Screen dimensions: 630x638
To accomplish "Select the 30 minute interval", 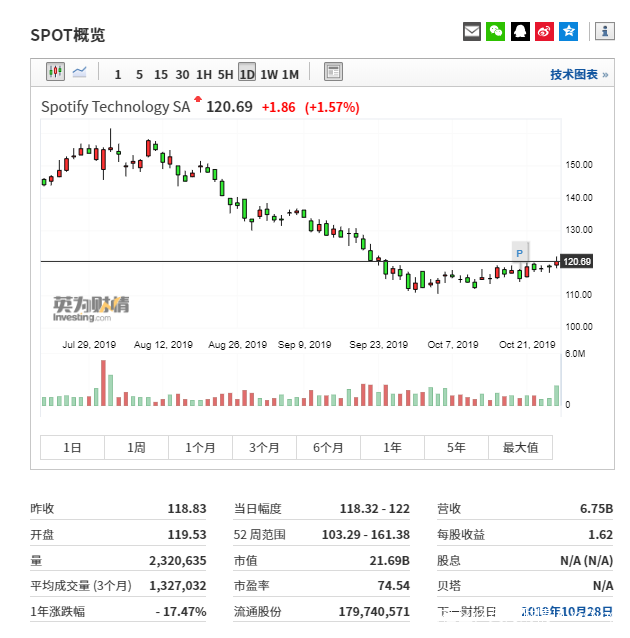I will coord(182,74).
